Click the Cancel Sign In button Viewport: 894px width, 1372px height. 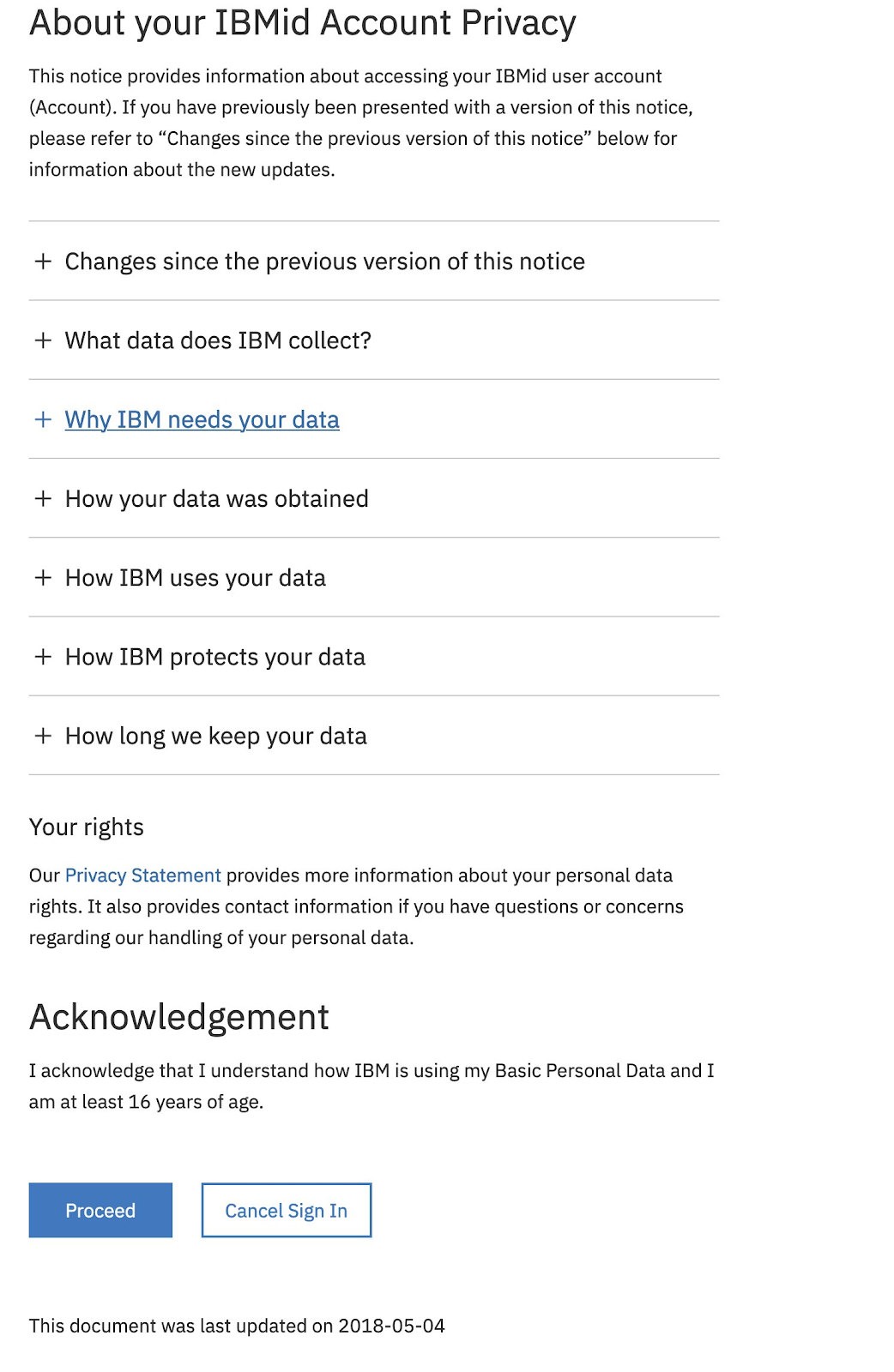(286, 1210)
